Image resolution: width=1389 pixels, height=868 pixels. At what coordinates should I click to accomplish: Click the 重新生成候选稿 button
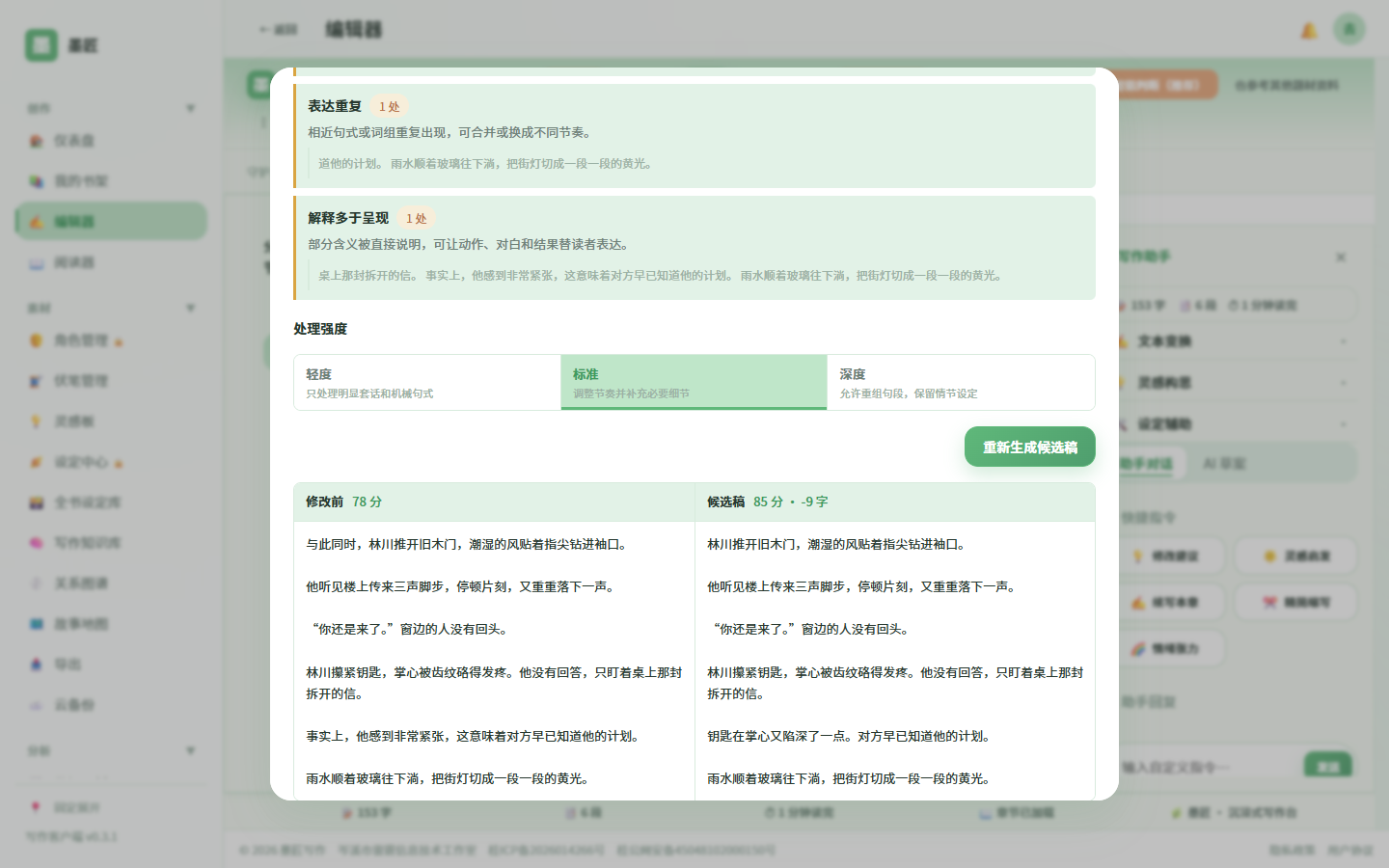(x=1030, y=447)
